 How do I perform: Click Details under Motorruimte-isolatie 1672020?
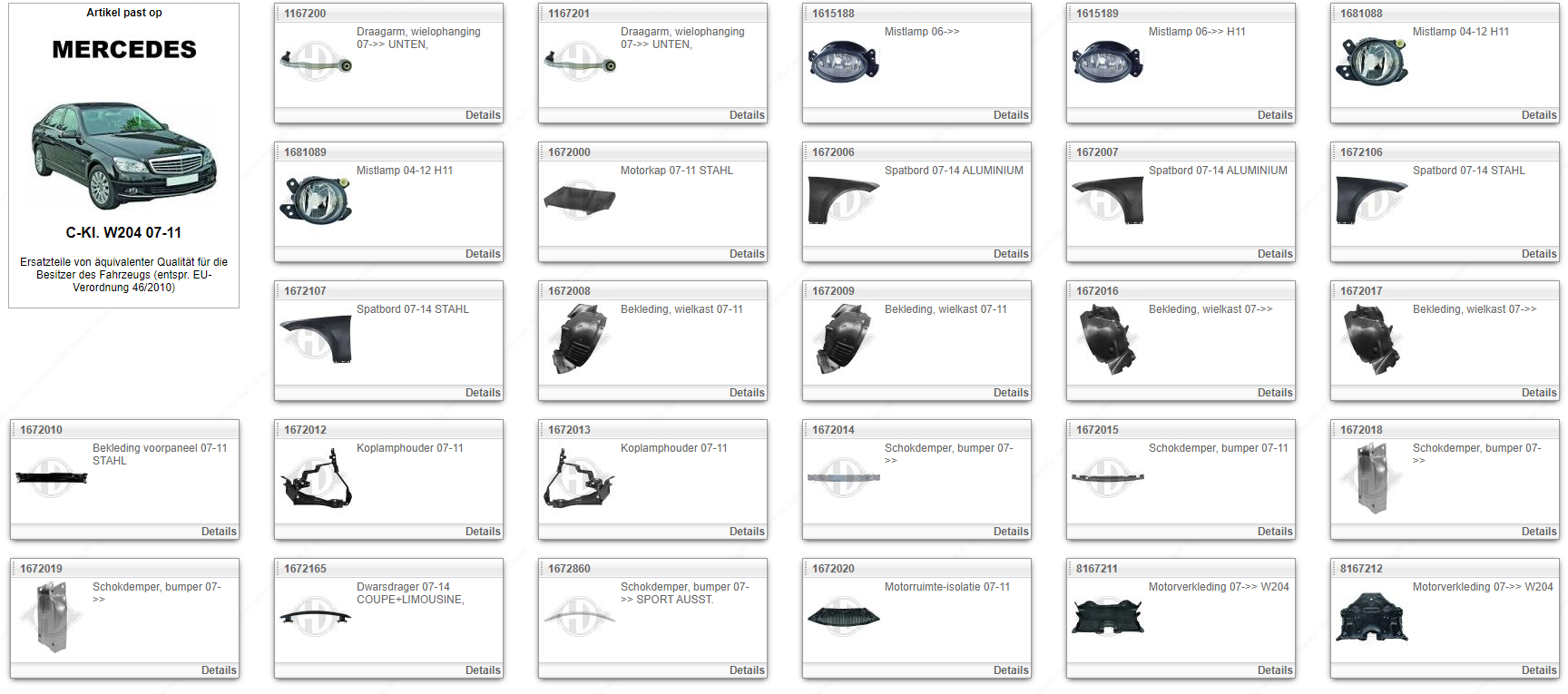(x=1011, y=670)
